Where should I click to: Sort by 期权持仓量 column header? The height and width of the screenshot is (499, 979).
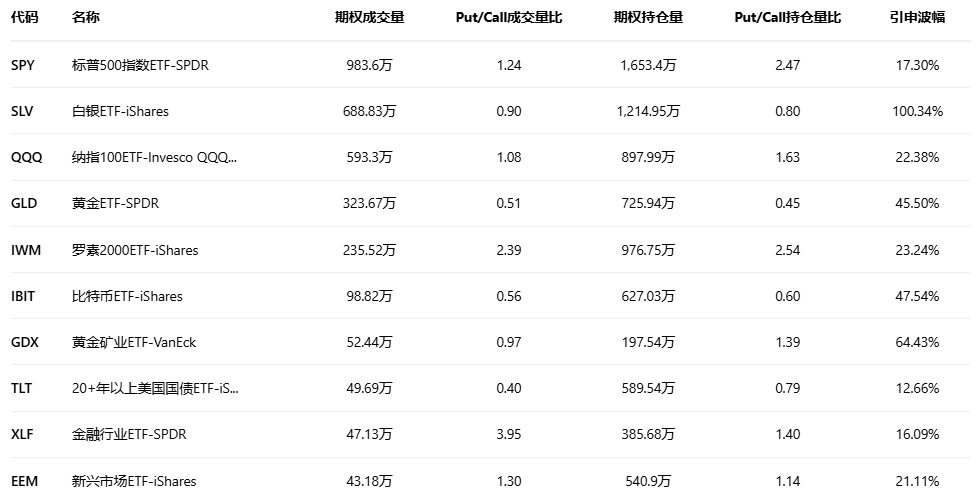tap(648, 18)
